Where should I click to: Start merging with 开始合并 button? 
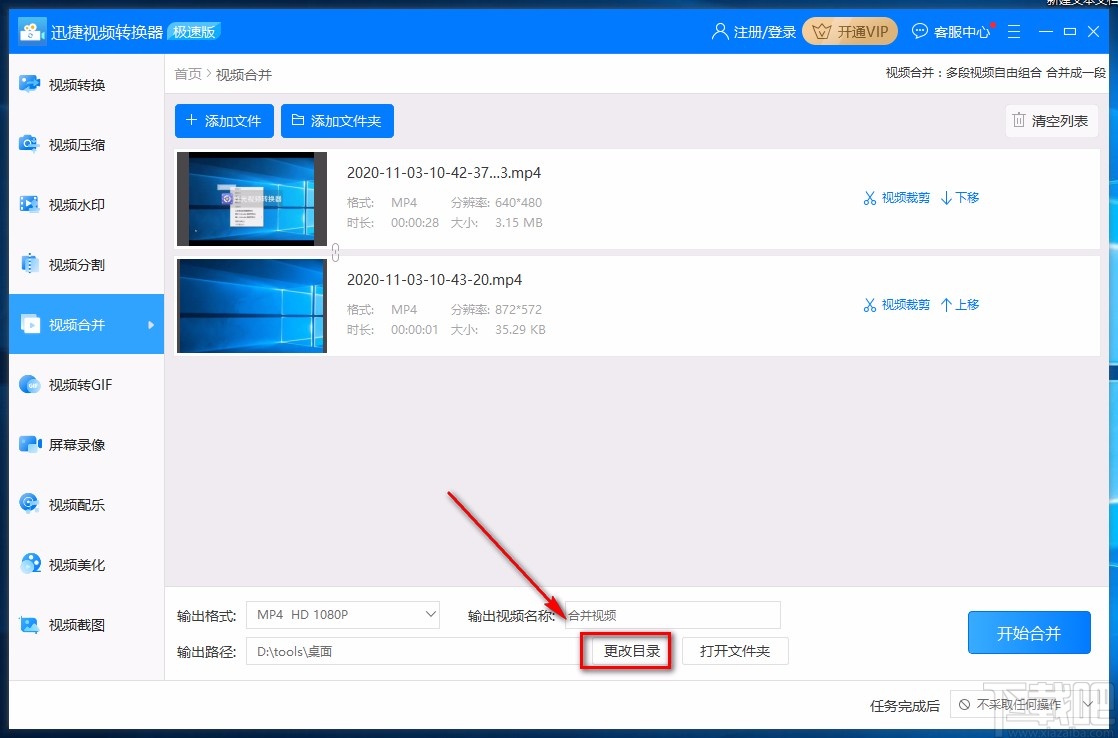(1029, 632)
